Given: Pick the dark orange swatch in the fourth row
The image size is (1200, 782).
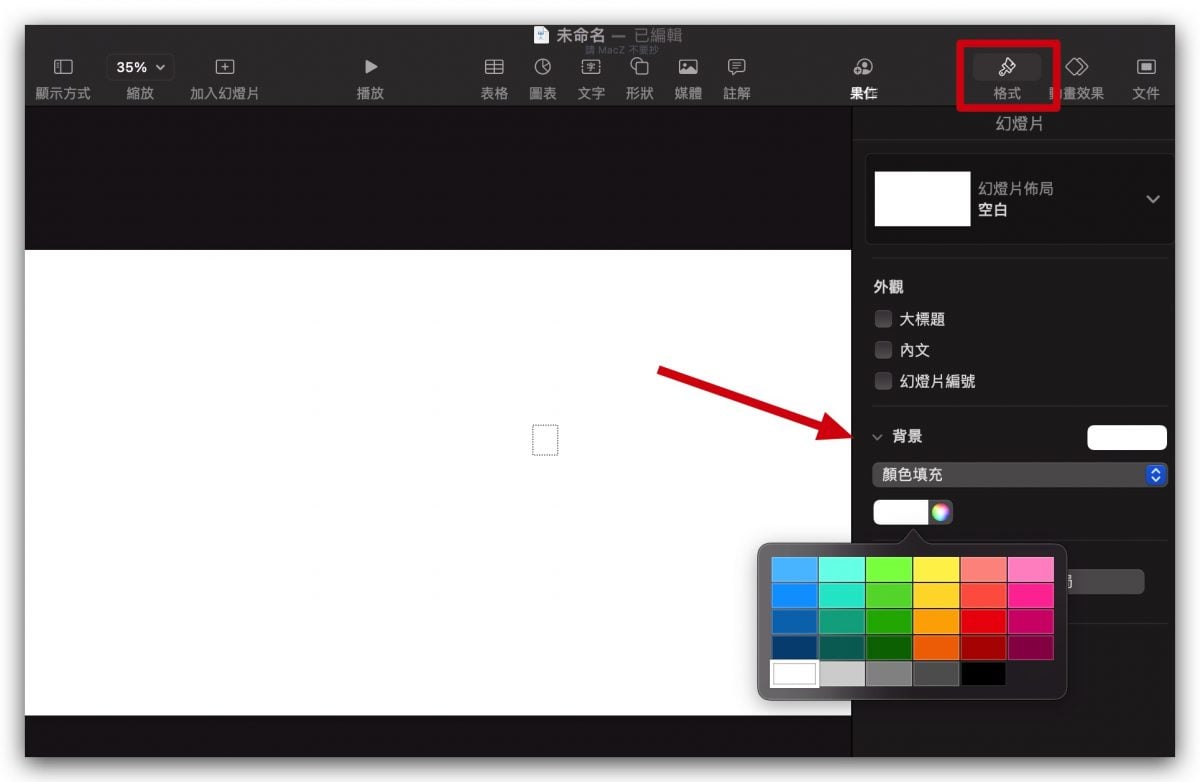Looking at the screenshot, I should pos(936,647).
